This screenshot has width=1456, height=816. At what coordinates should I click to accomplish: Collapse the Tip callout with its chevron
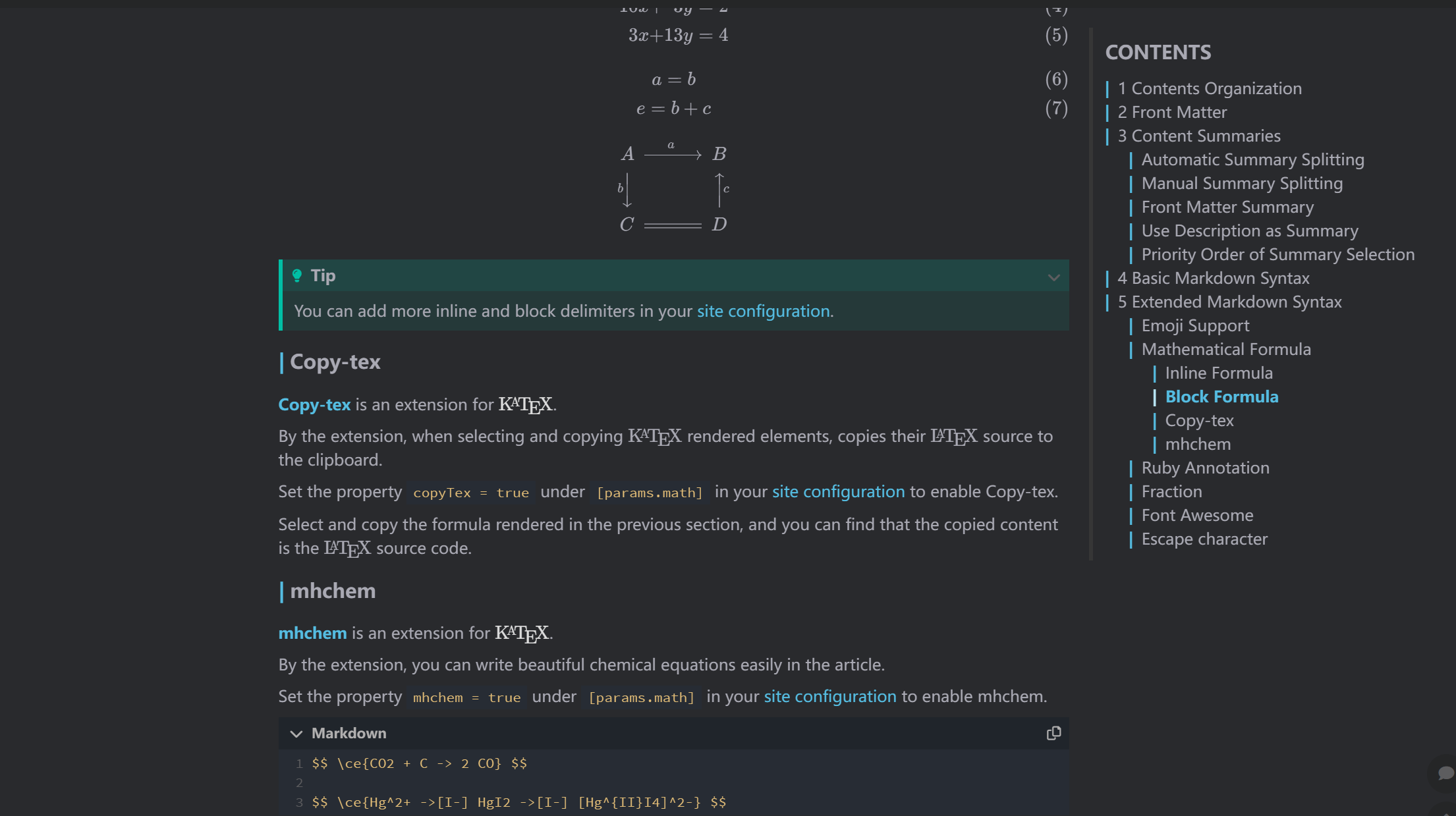pyautogui.click(x=1054, y=277)
